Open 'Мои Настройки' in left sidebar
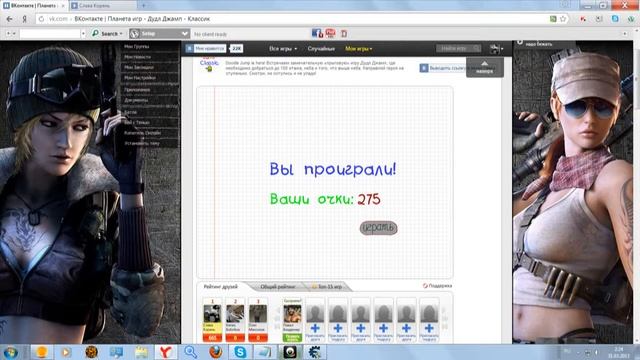The height and width of the screenshot is (360, 640). (140, 78)
